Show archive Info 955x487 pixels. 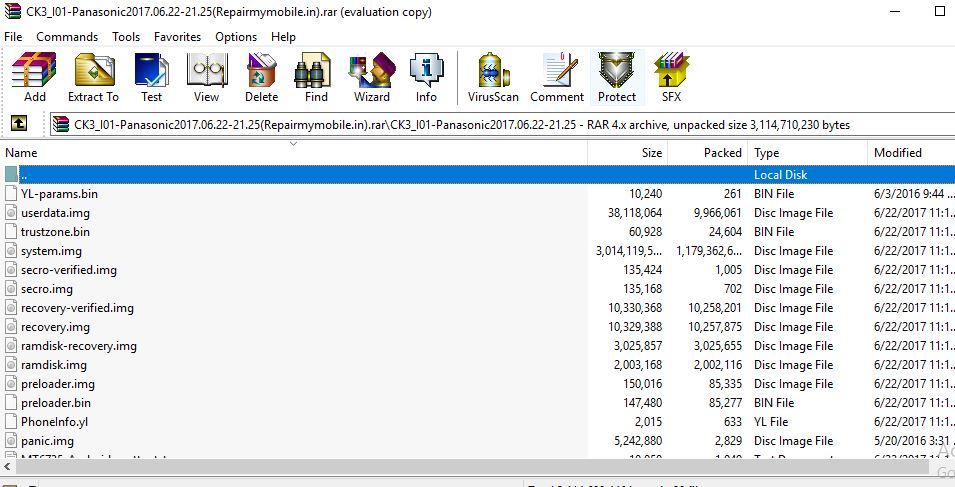(426, 78)
